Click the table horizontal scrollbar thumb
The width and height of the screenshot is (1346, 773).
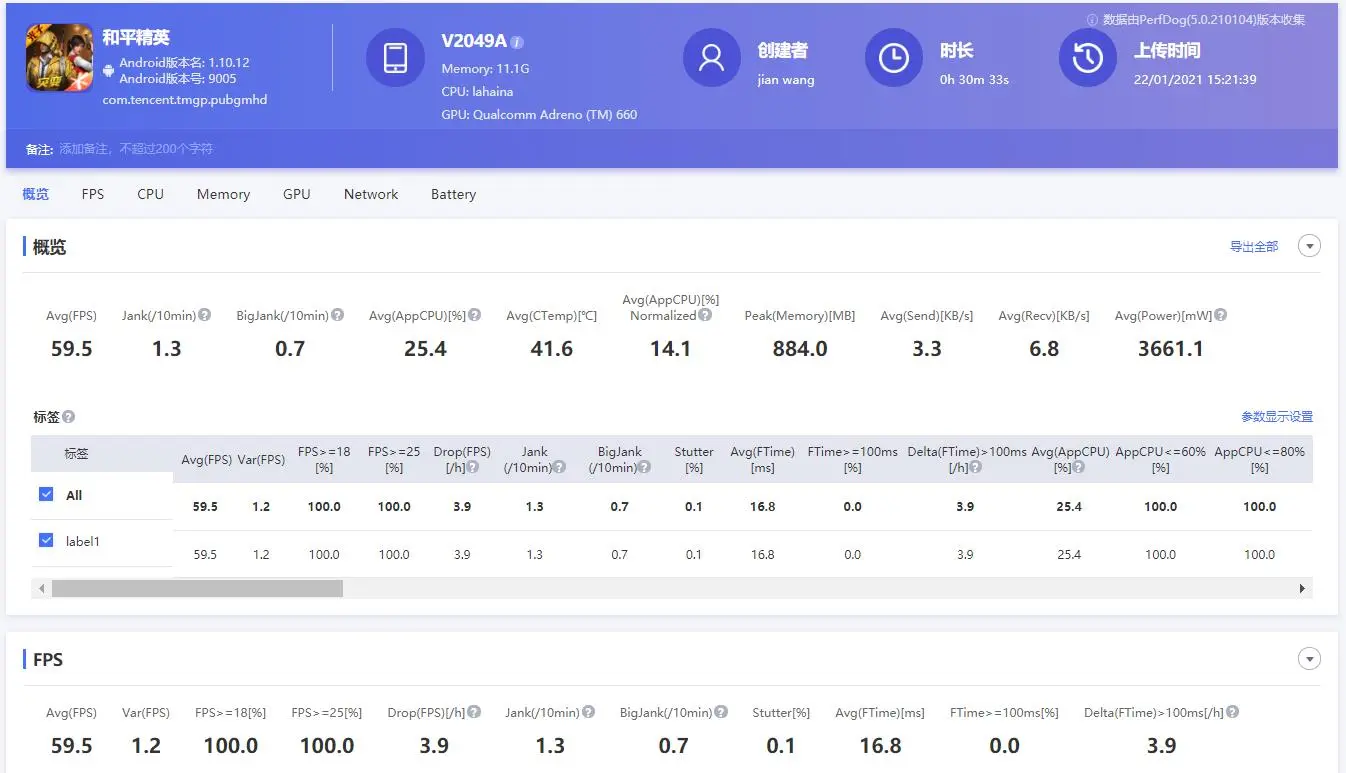tap(197, 588)
